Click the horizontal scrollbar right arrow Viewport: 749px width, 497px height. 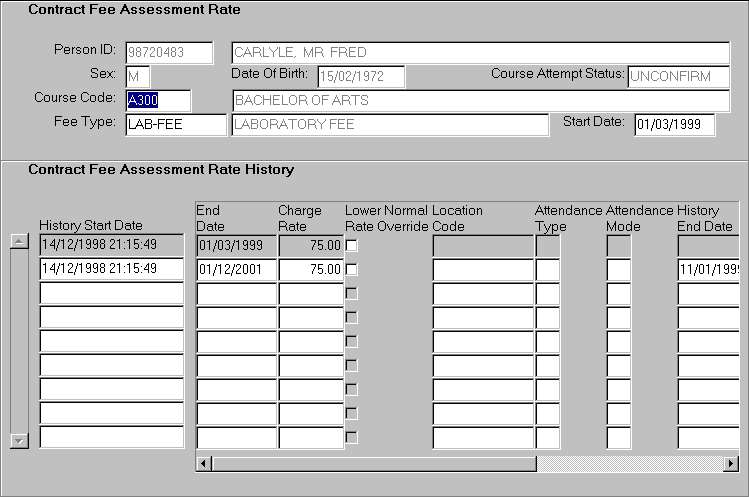[730, 464]
